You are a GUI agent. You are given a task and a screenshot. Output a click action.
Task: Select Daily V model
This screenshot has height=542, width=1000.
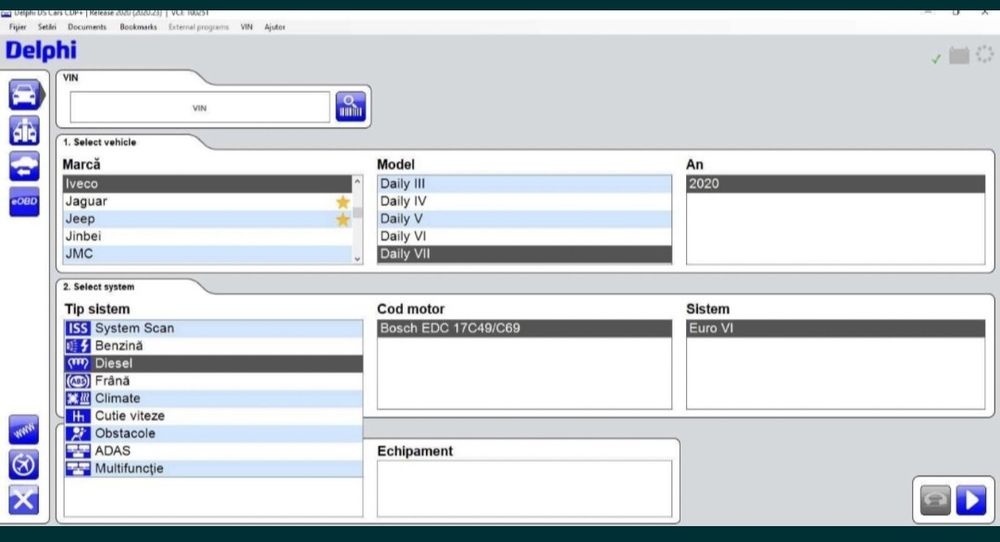pos(524,219)
